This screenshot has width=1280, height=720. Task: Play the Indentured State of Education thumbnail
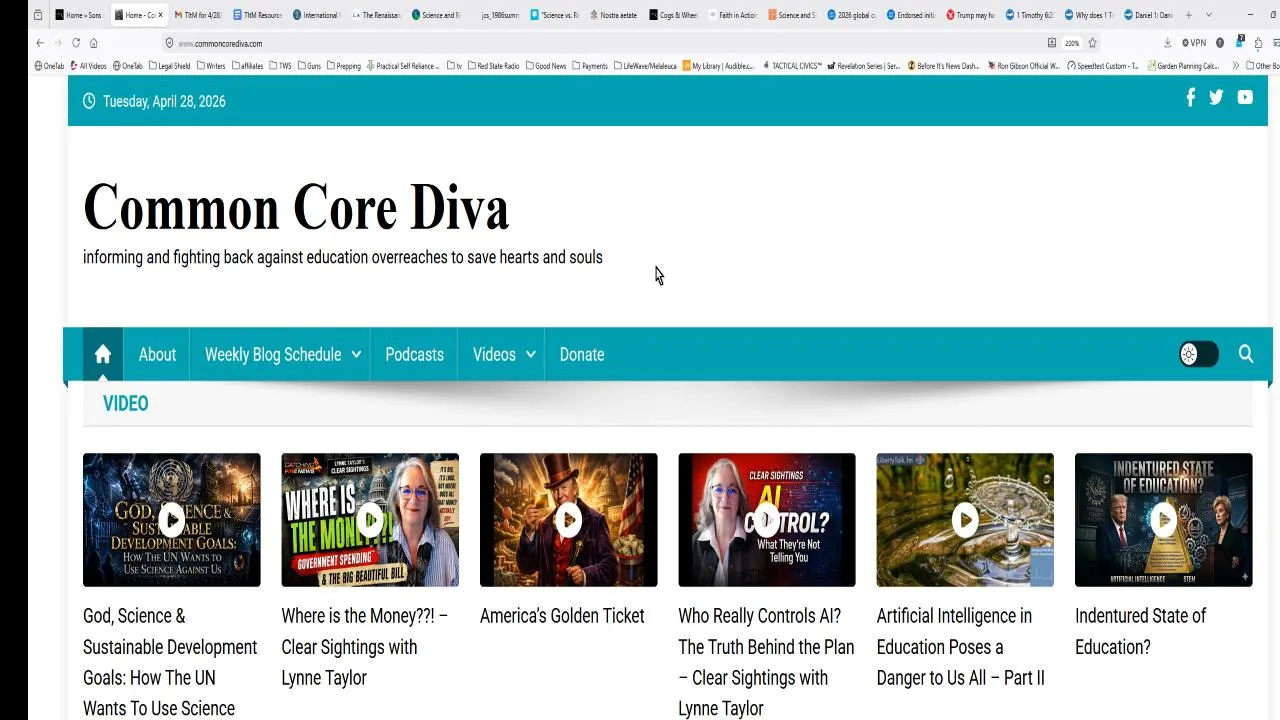click(x=1163, y=520)
